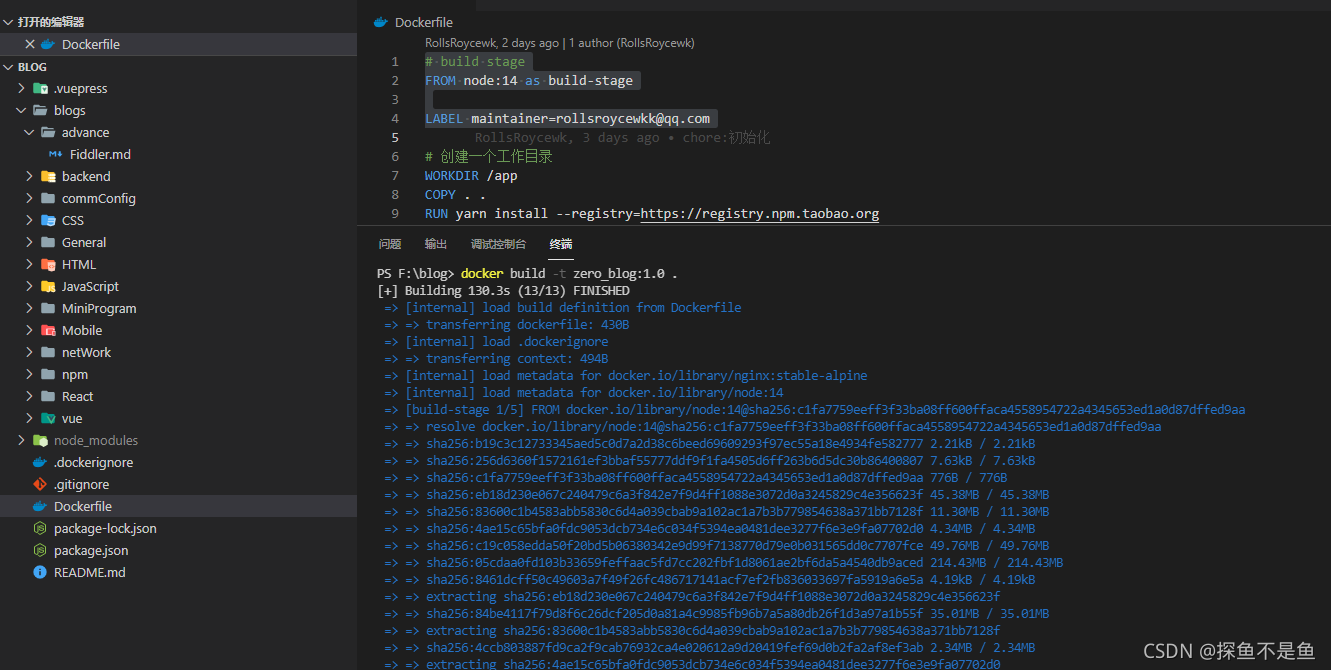1331x670 pixels.
Task: Click the README.md info icon
Action: click(x=40, y=572)
